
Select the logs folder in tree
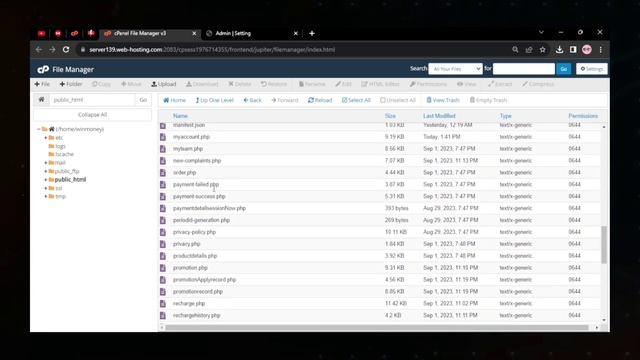pos(60,146)
